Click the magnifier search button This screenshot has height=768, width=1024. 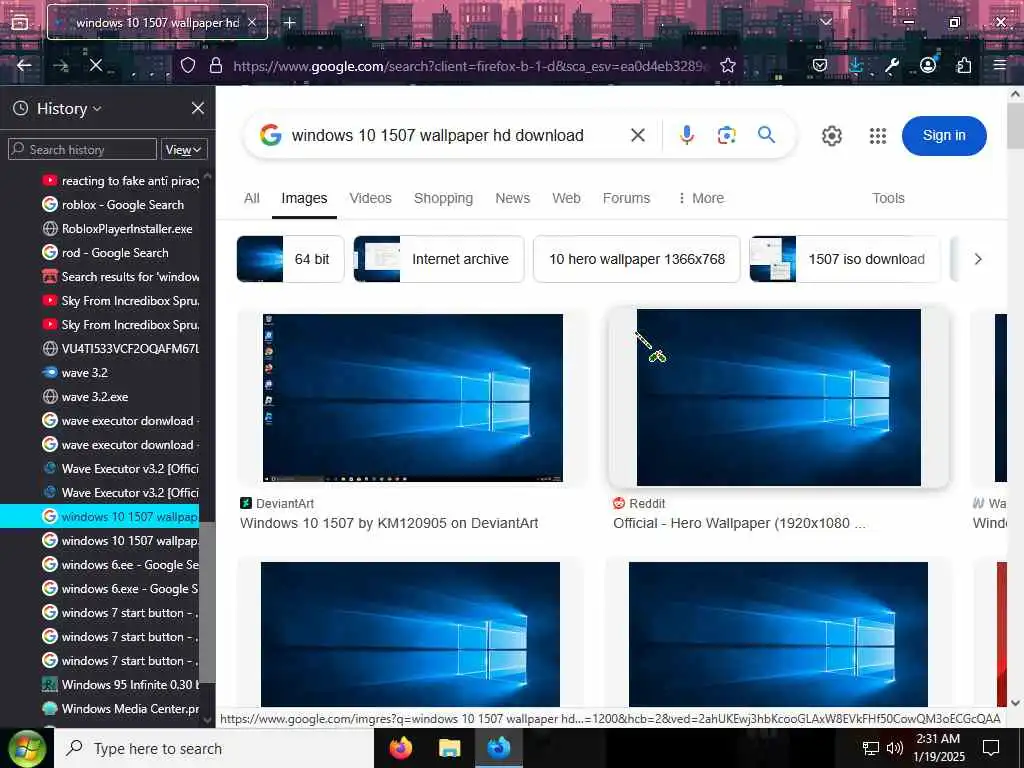pos(766,135)
